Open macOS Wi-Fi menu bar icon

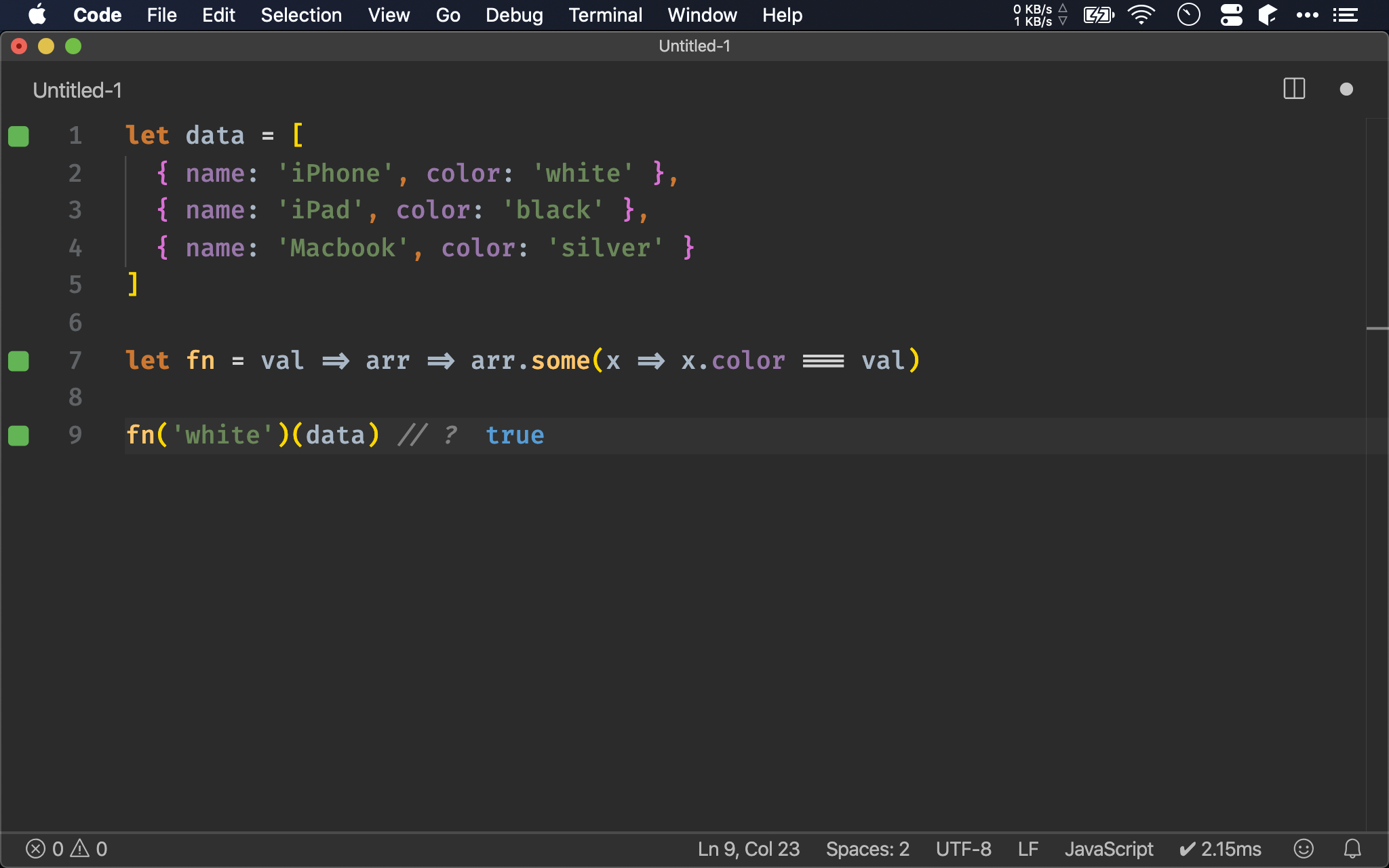(x=1141, y=15)
